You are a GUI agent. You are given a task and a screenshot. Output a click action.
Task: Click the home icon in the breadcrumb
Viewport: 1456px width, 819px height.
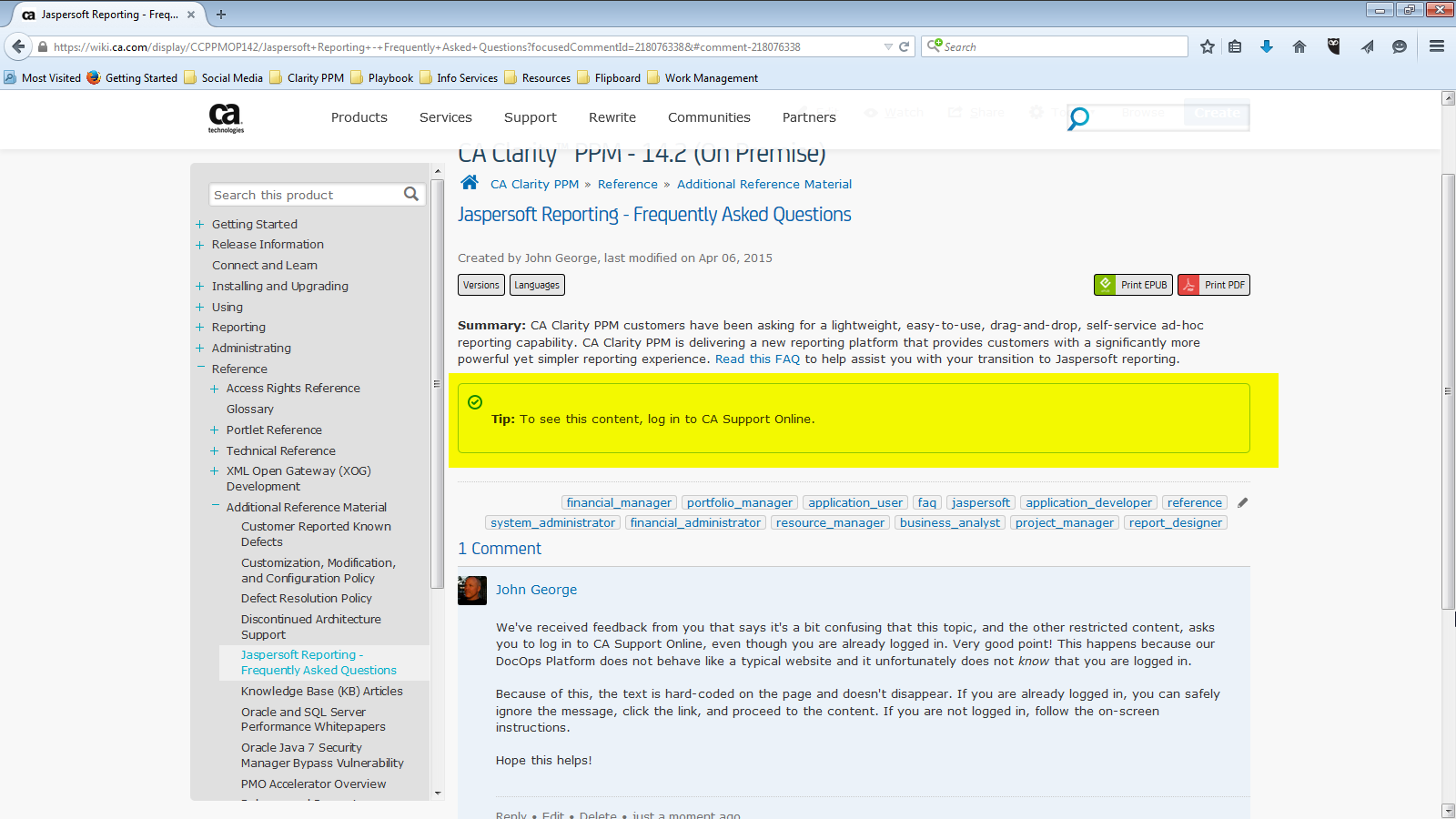(470, 182)
